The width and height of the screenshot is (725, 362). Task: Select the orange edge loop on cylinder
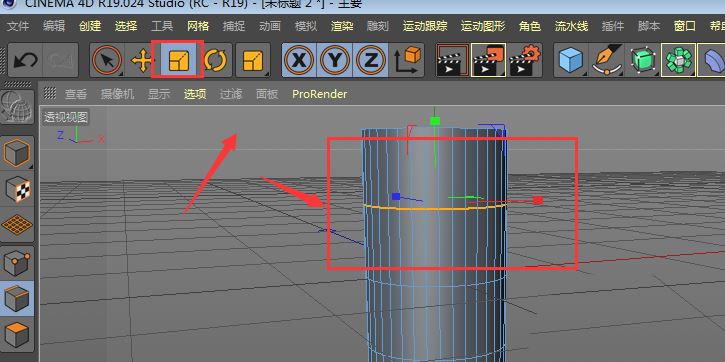click(435, 209)
